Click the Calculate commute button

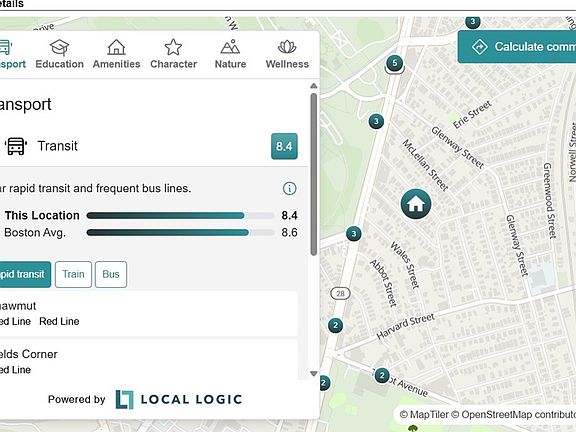[517, 47]
